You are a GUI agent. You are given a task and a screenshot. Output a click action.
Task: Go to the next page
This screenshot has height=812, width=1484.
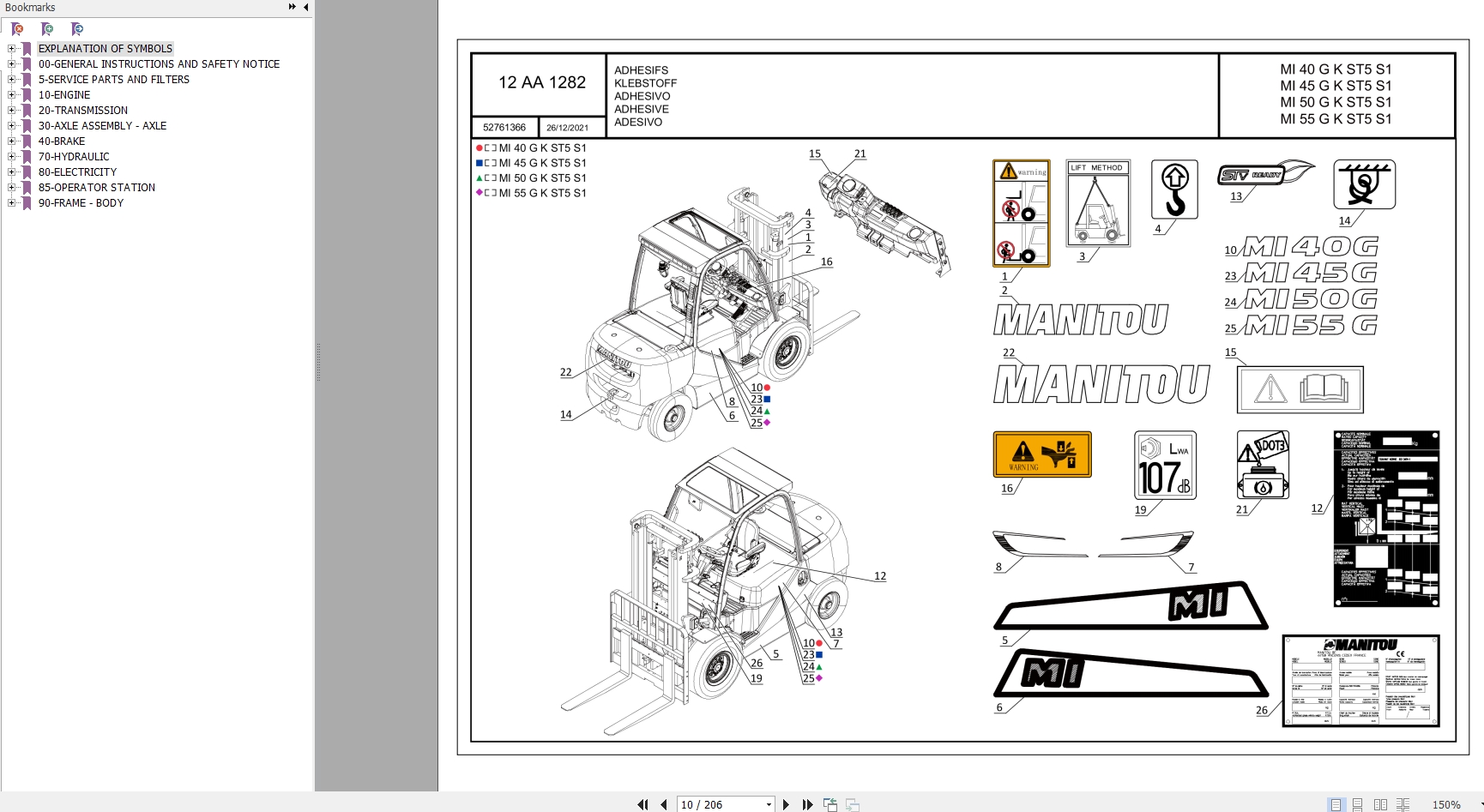(786, 804)
